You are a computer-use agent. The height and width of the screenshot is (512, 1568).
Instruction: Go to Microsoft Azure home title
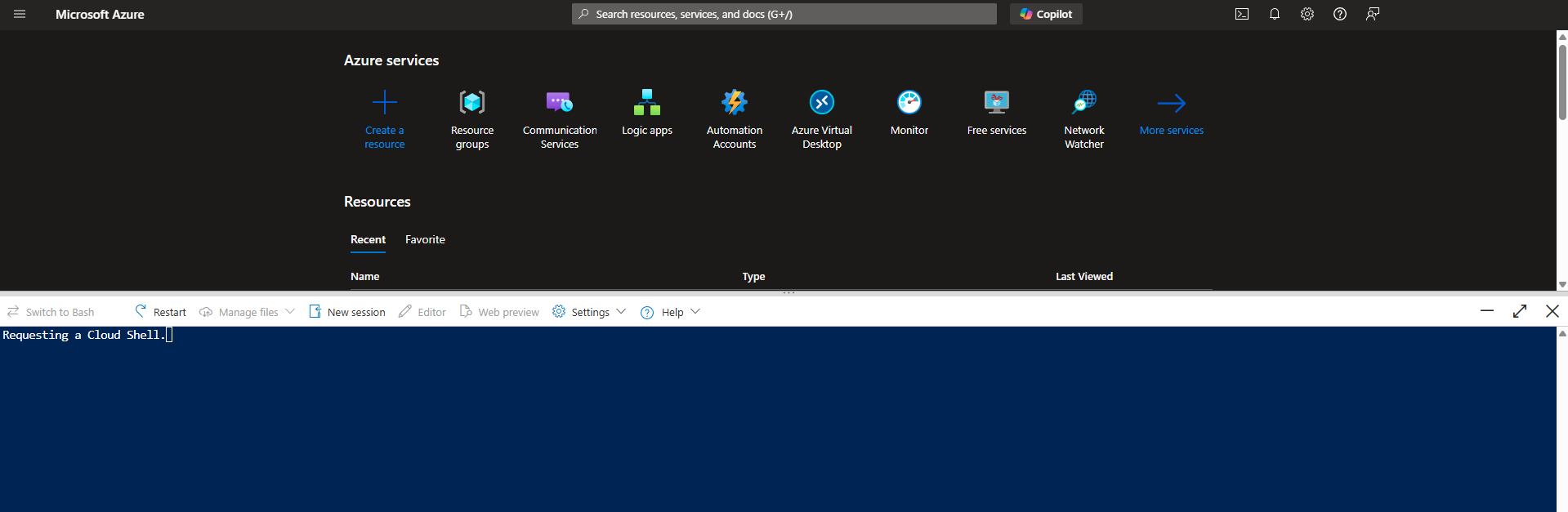coord(100,14)
